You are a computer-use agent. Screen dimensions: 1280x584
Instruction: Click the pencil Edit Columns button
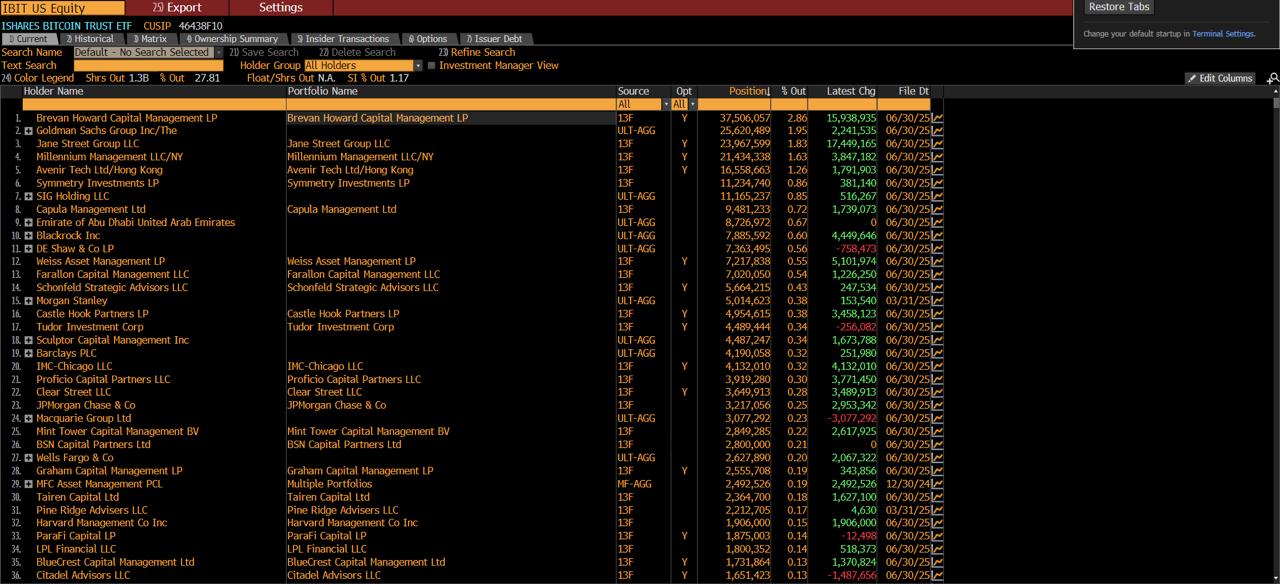pos(1220,78)
